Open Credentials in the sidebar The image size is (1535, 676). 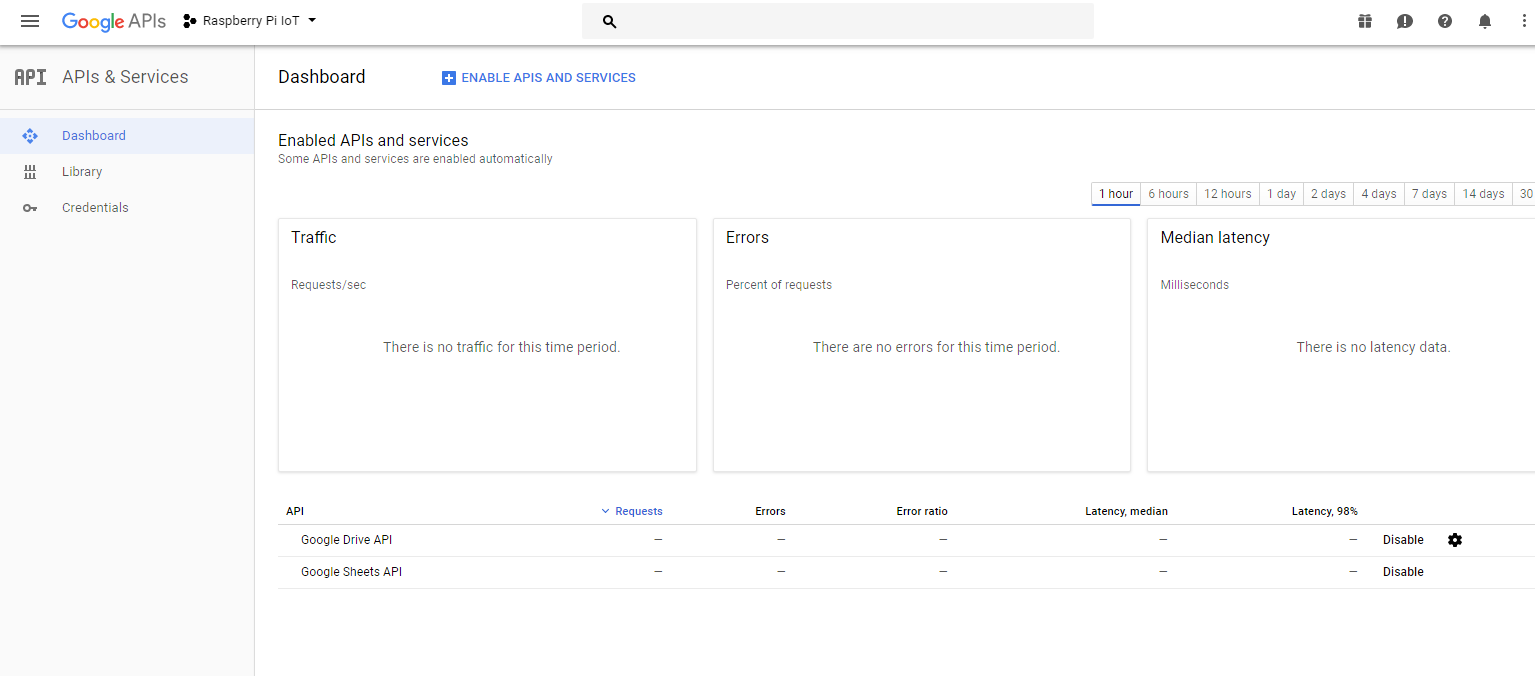pyautogui.click(x=127, y=208)
